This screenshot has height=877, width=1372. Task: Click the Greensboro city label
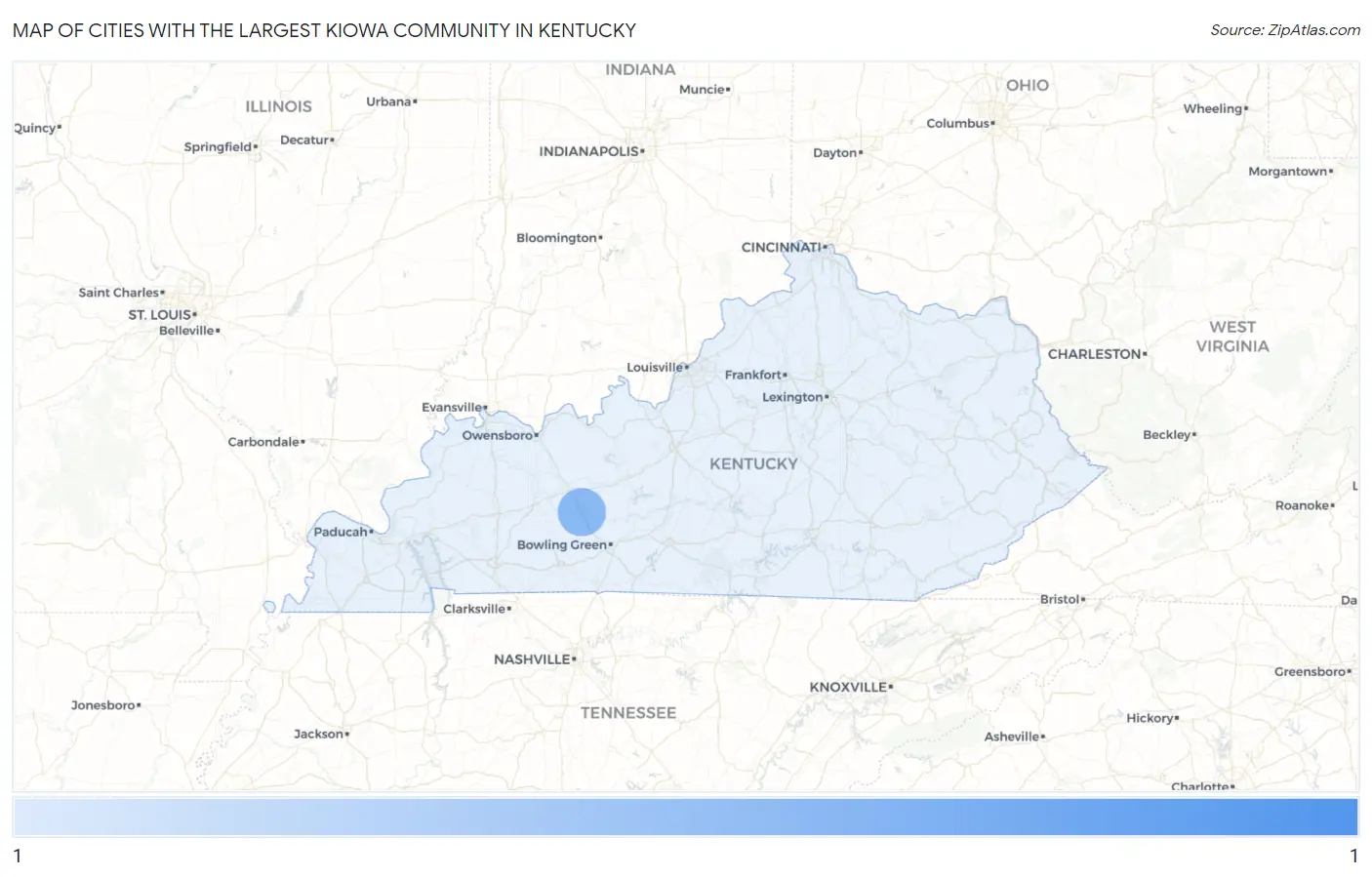click(x=1311, y=671)
